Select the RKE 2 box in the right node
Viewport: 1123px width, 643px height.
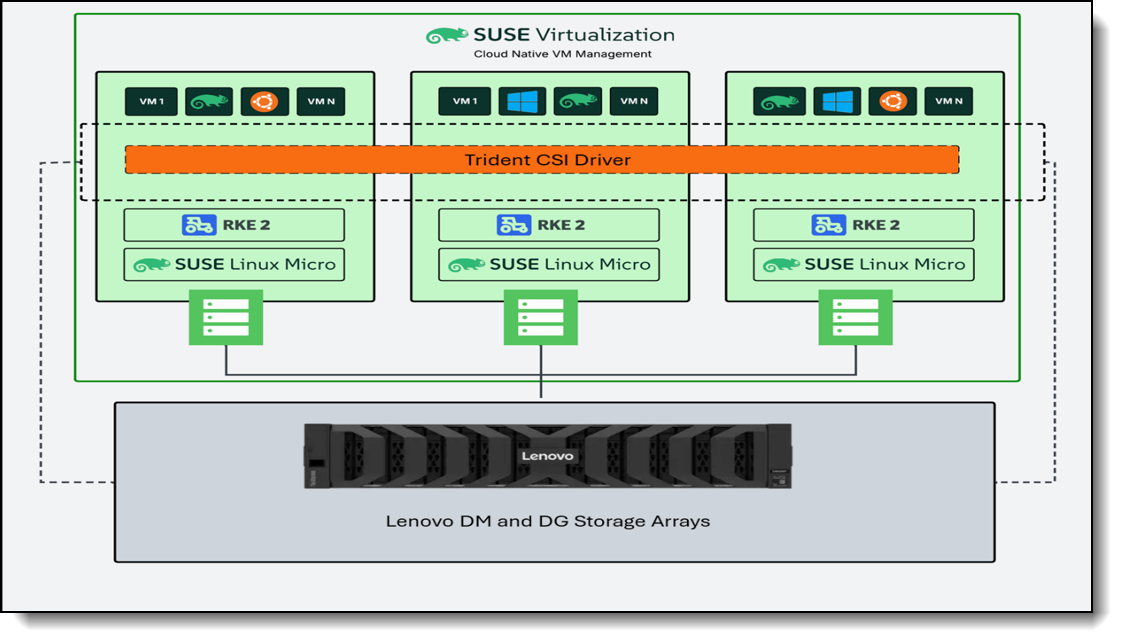click(863, 225)
